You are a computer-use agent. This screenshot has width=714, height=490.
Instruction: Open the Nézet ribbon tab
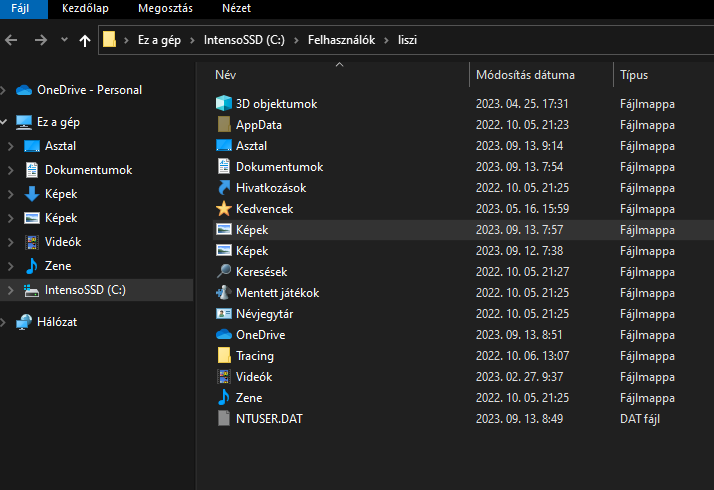click(236, 8)
